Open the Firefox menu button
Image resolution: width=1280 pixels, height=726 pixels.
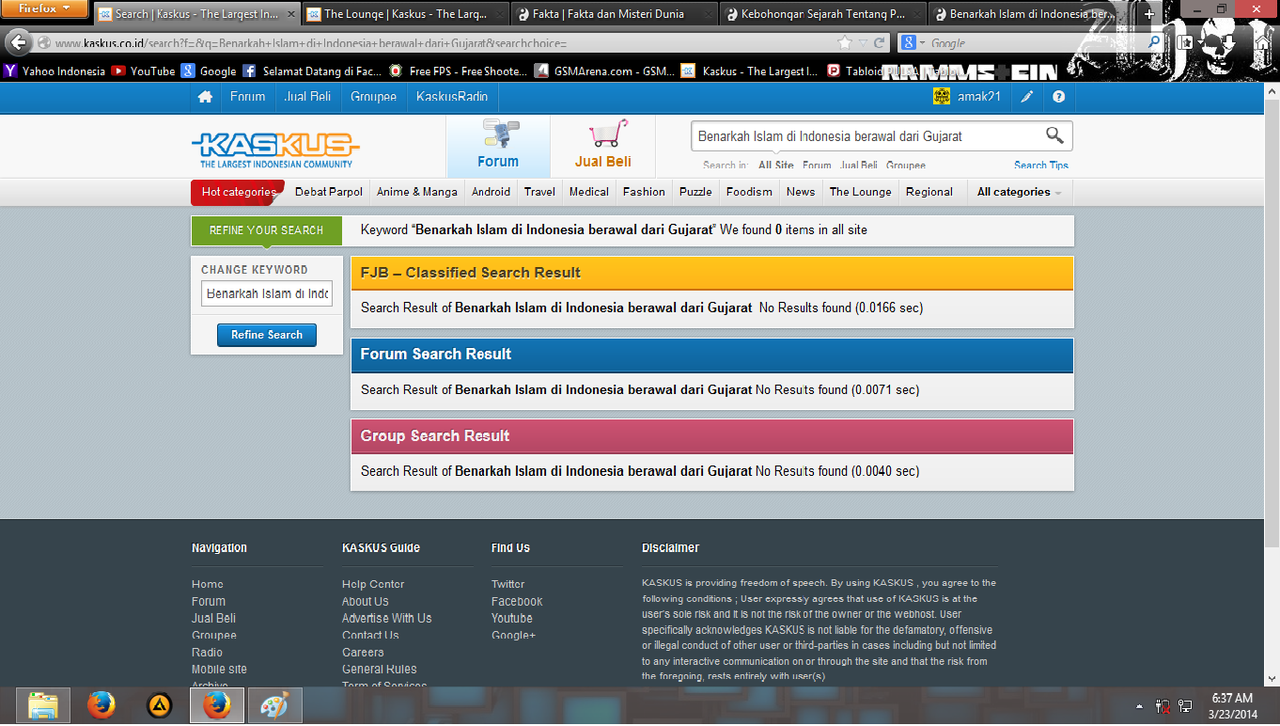click(44, 9)
